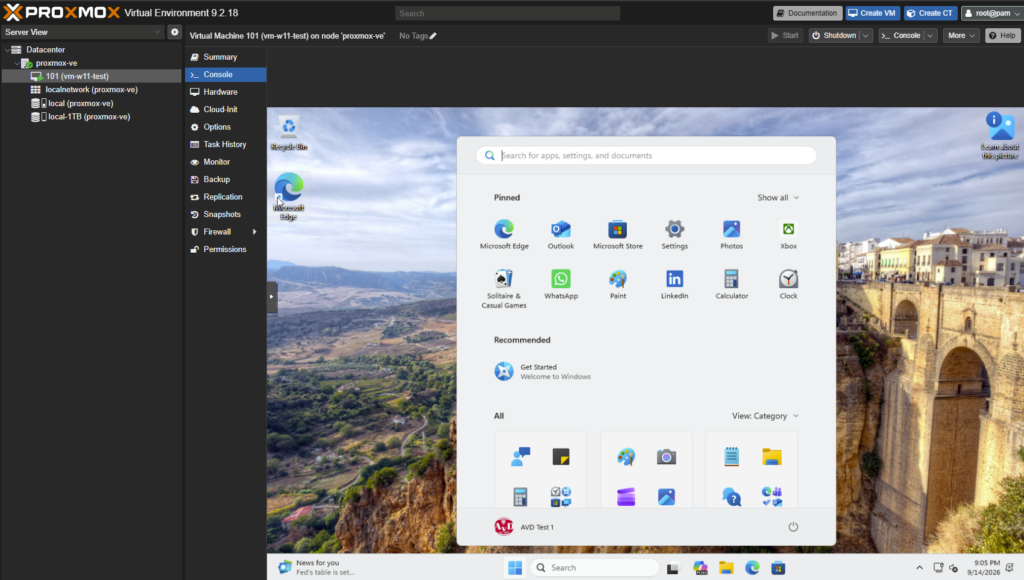This screenshot has height=580, width=1024.
Task: Open the Cloud-Init tab
Action: click(x=225, y=109)
